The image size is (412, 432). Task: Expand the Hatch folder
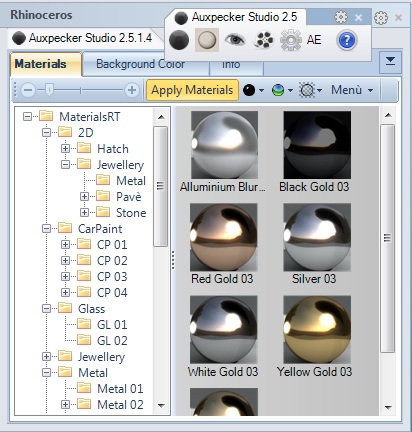pyautogui.click(x=65, y=149)
